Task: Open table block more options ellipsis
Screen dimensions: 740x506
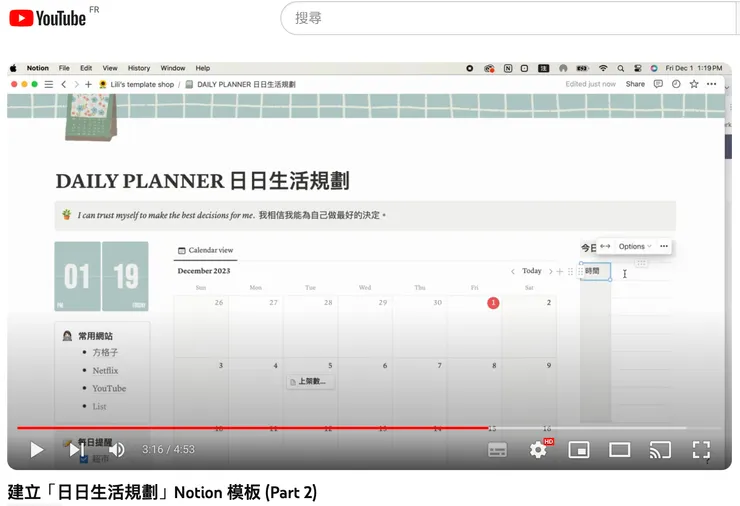Action: [x=664, y=246]
